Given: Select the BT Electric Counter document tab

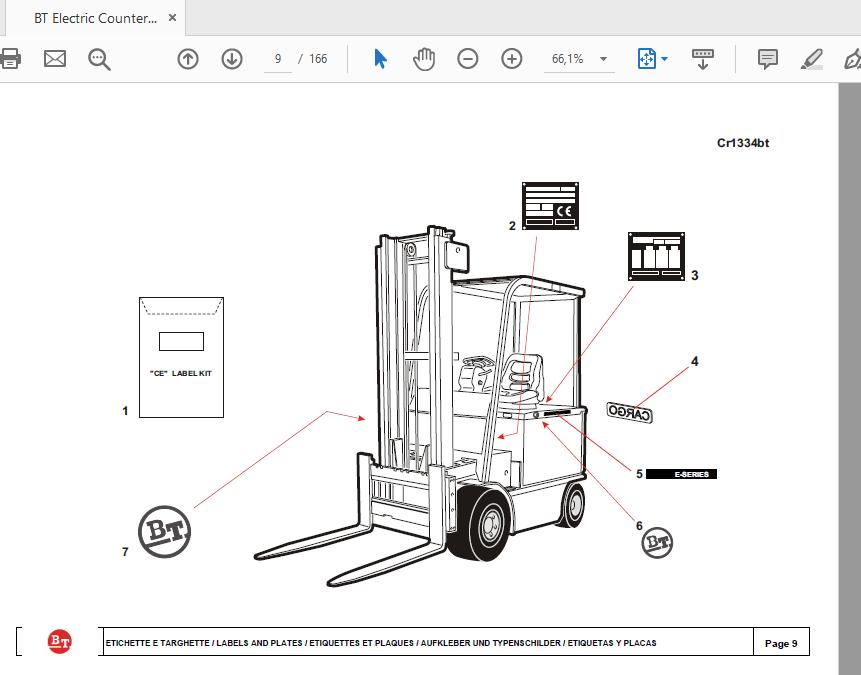Looking at the screenshot, I should pos(96,18).
